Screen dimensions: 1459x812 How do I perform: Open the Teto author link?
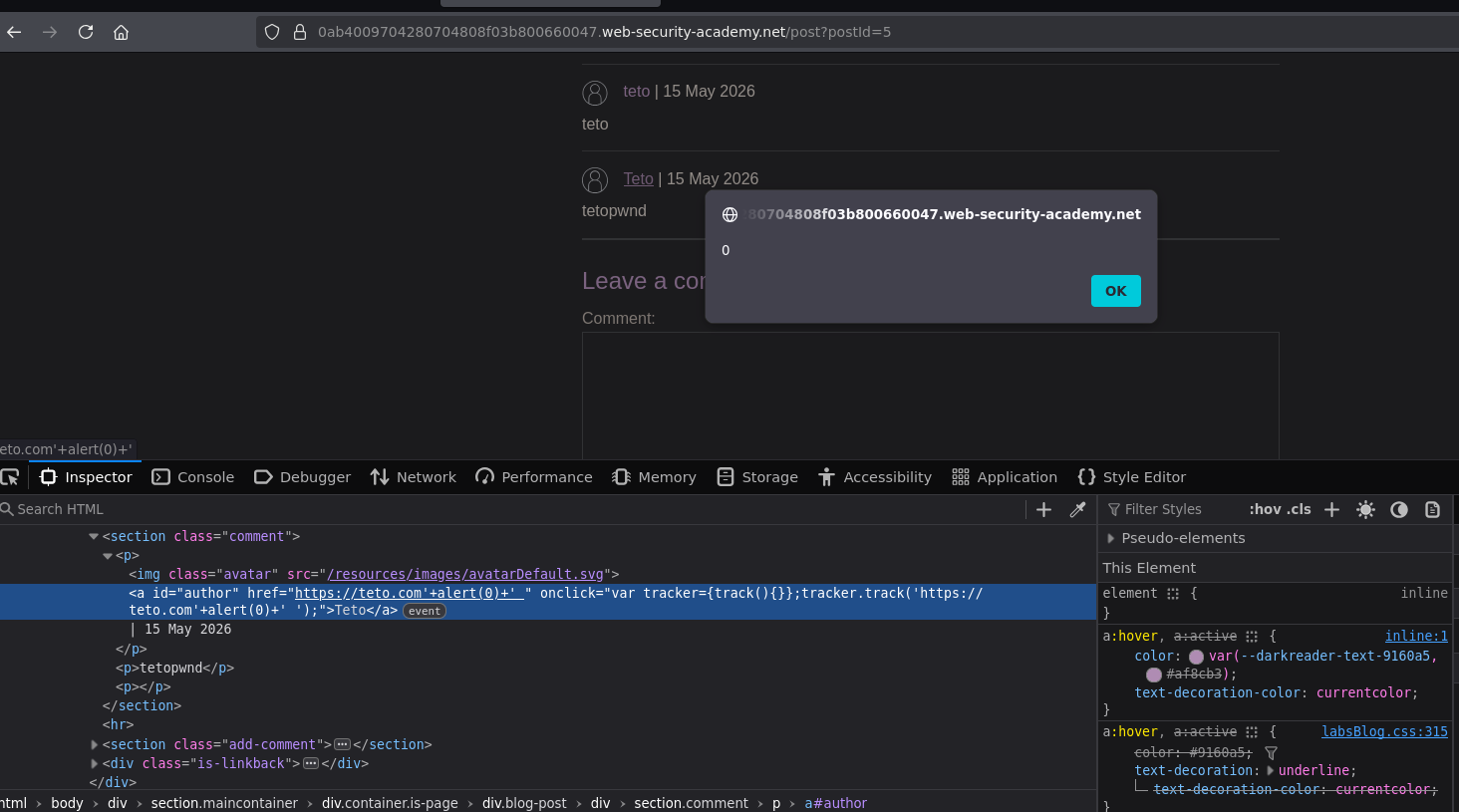point(639,178)
